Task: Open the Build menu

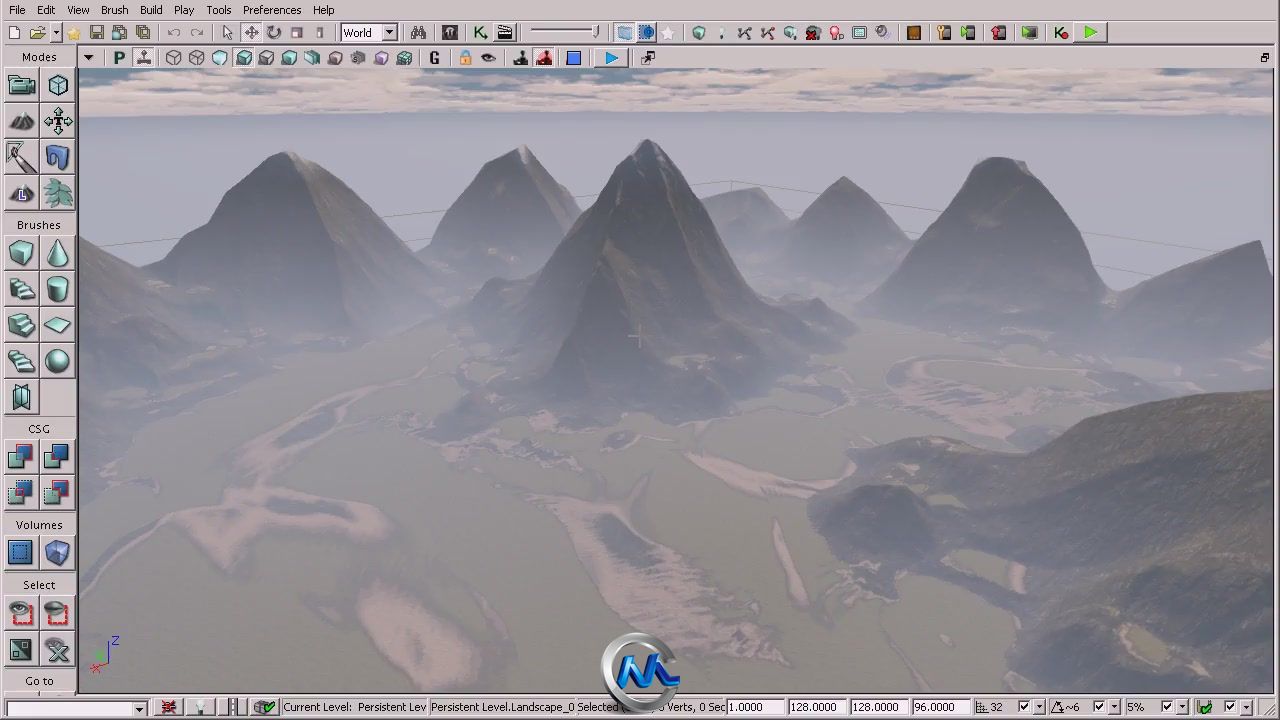Action: tap(151, 10)
